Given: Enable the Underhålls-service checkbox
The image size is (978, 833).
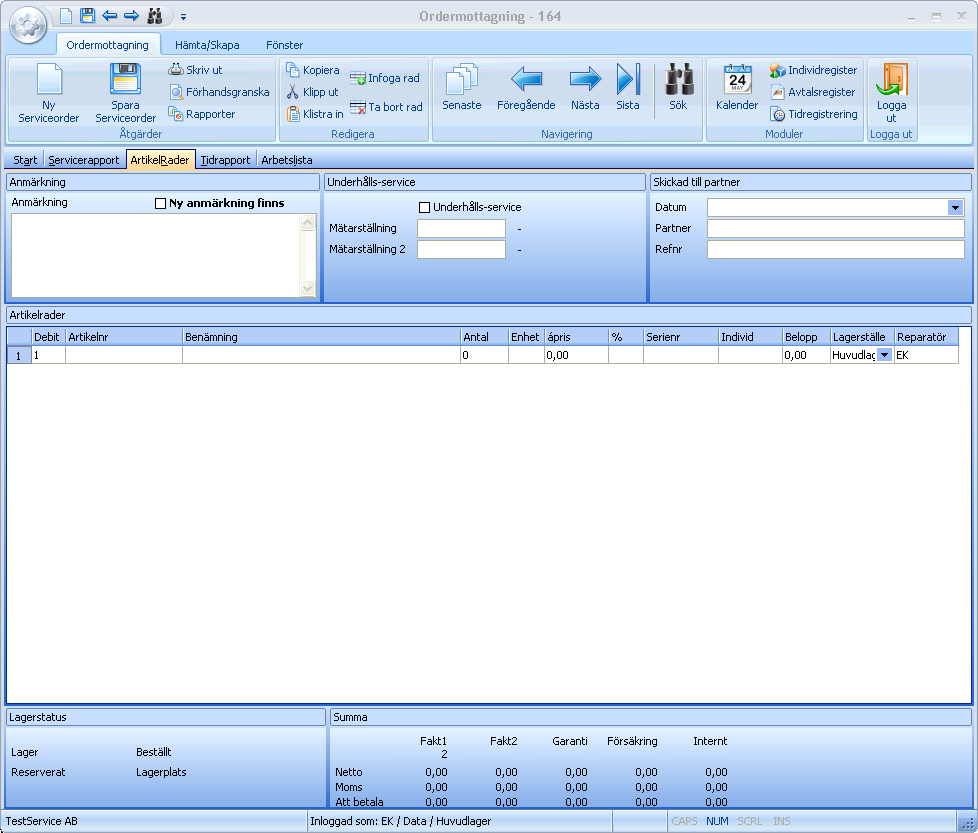Looking at the screenshot, I should coord(425,207).
